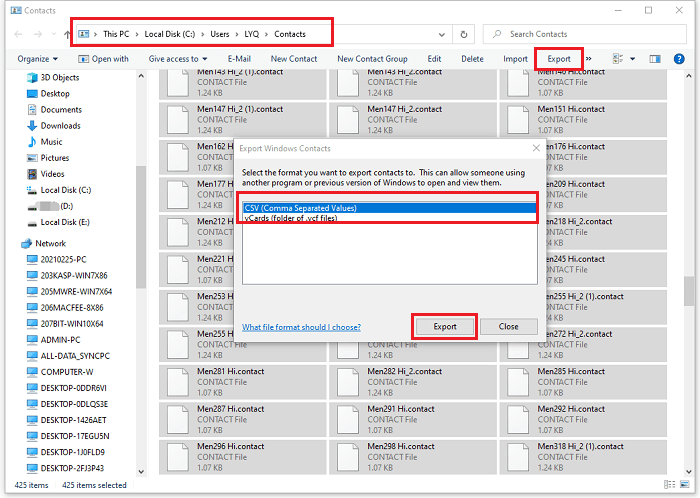700x498 pixels.
Task: Expand the address bar history dropdown arrow
Action: pos(442,34)
